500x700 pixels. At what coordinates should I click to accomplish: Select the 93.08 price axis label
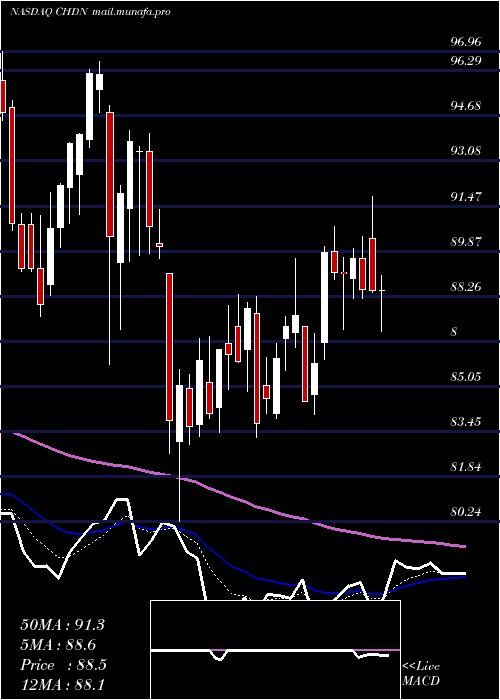point(466,150)
